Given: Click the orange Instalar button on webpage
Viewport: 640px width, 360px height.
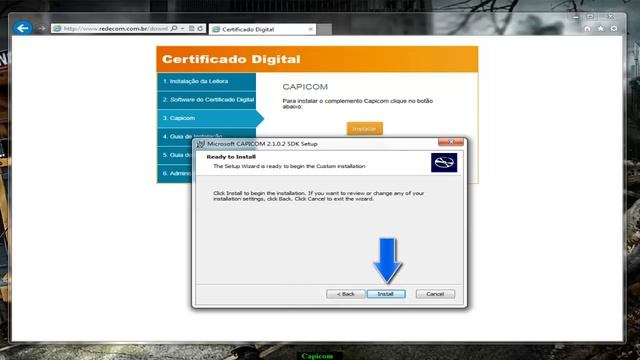Looking at the screenshot, I should [x=364, y=129].
